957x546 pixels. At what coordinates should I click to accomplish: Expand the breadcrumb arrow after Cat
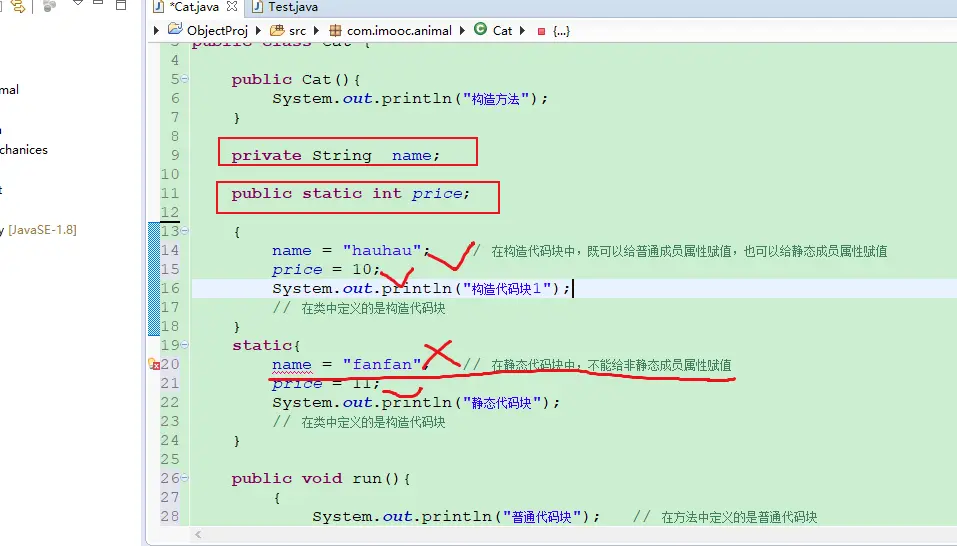click(522, 31)
